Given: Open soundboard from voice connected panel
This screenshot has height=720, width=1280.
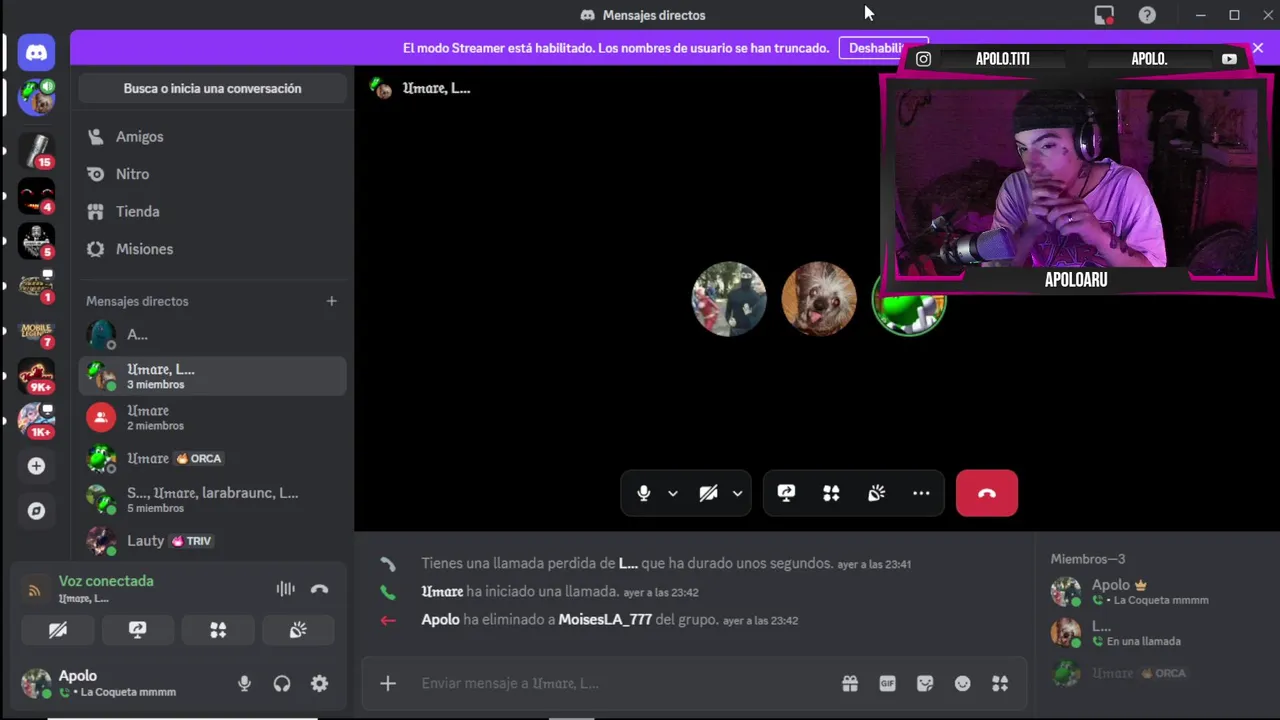Looking at the screenshot, I should (298, 630).
